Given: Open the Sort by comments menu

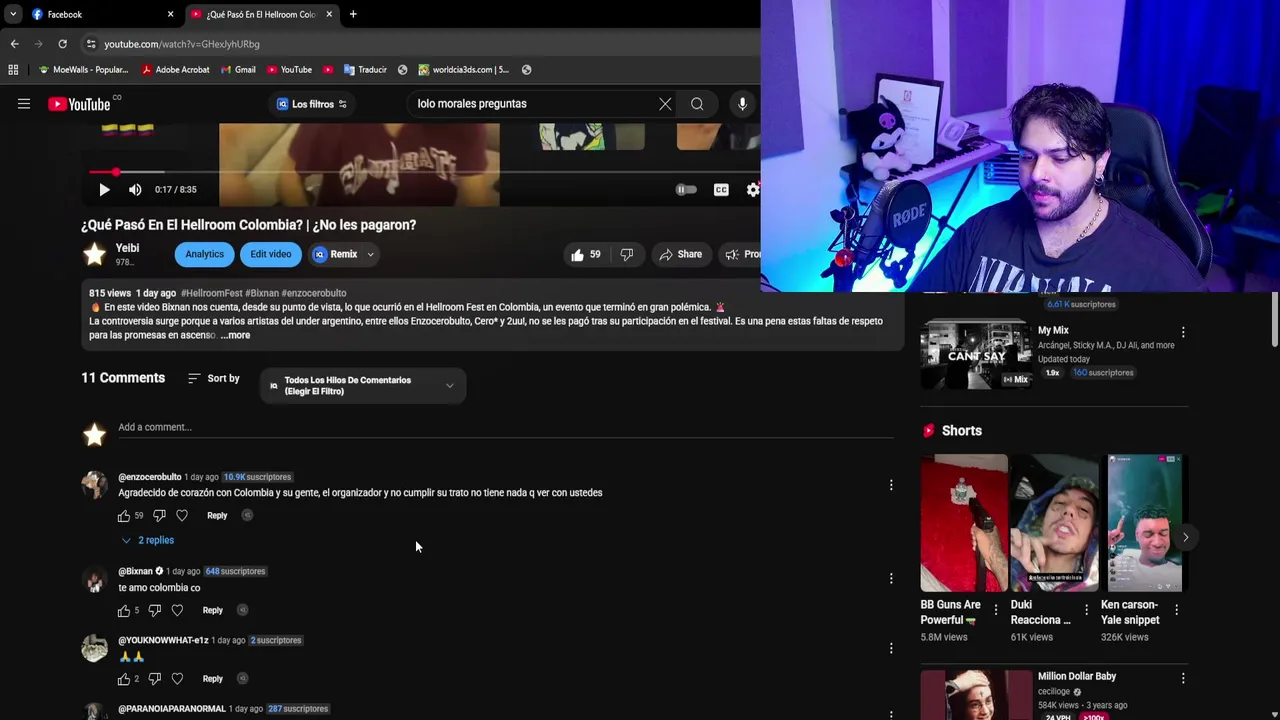Looking at the screenshot, I should point(214,378).
